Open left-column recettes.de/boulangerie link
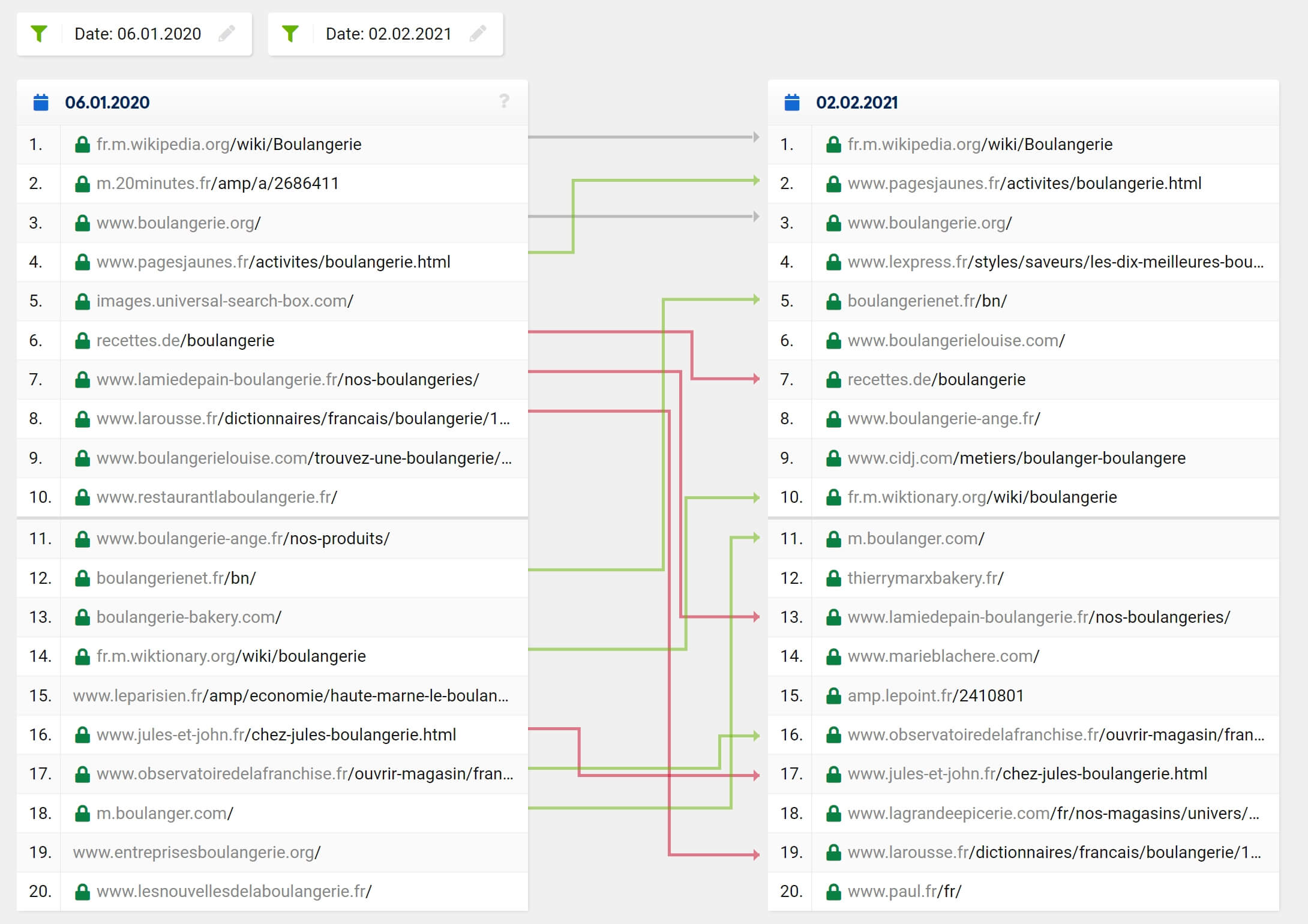Screen dimensions: 1308x924 coord(185,341)
